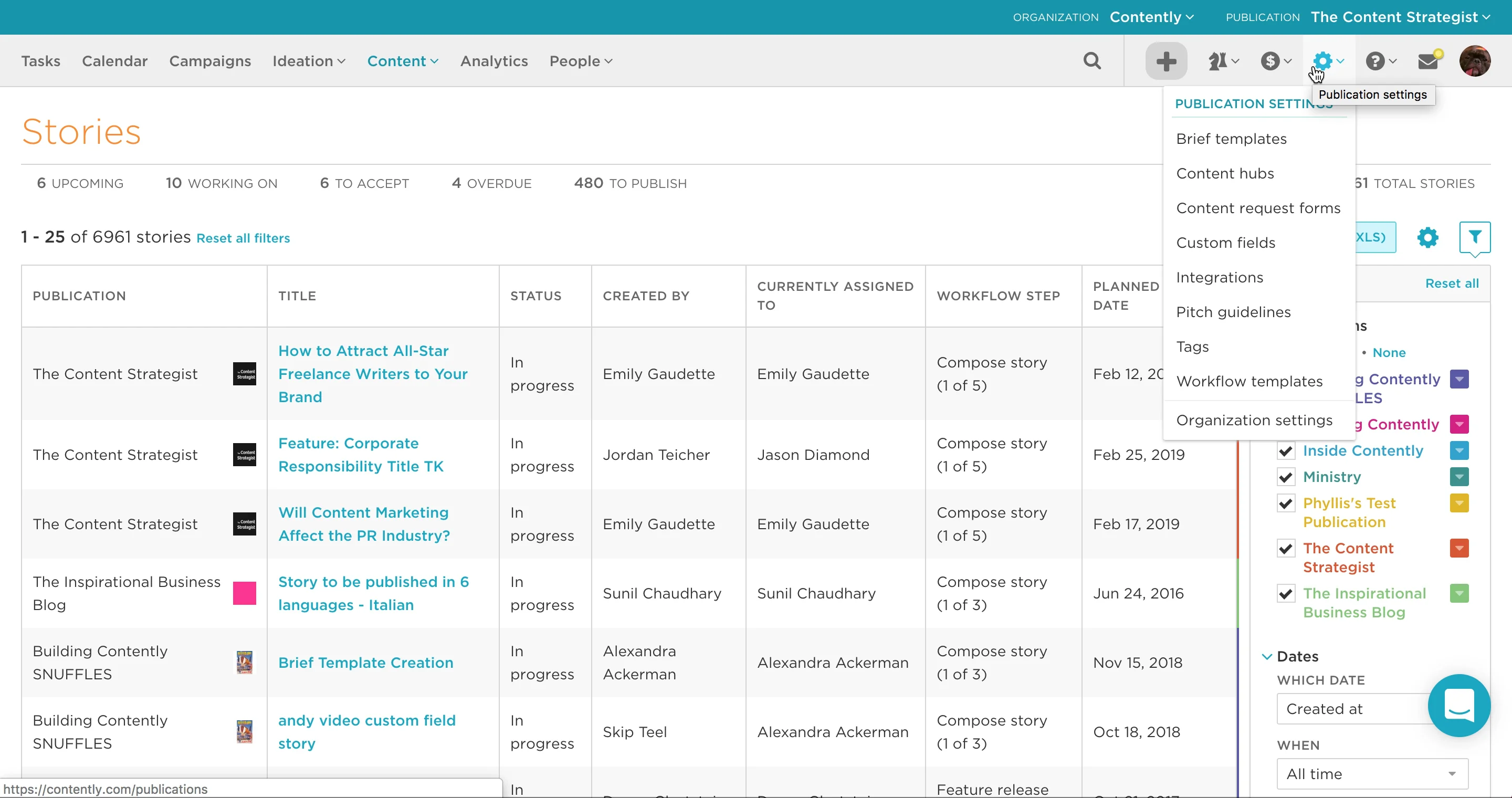
Task: Open the All time dropdown
Action: [1372, 774]
